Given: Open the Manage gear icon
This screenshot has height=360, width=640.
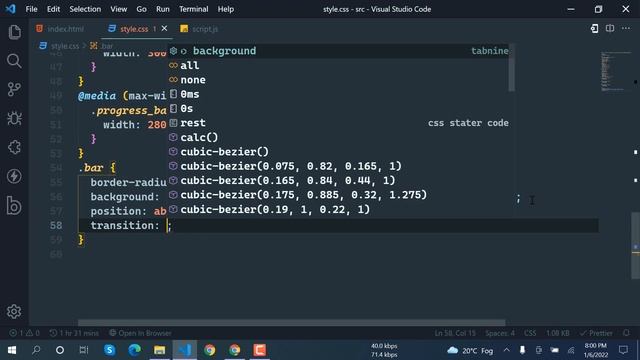Looking at the screenshot, I should [14, 311].
